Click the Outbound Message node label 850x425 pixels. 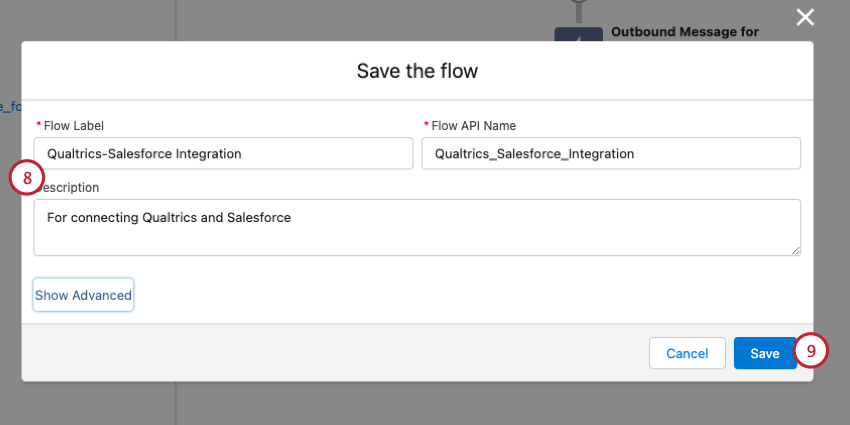[x=684, y=32]
